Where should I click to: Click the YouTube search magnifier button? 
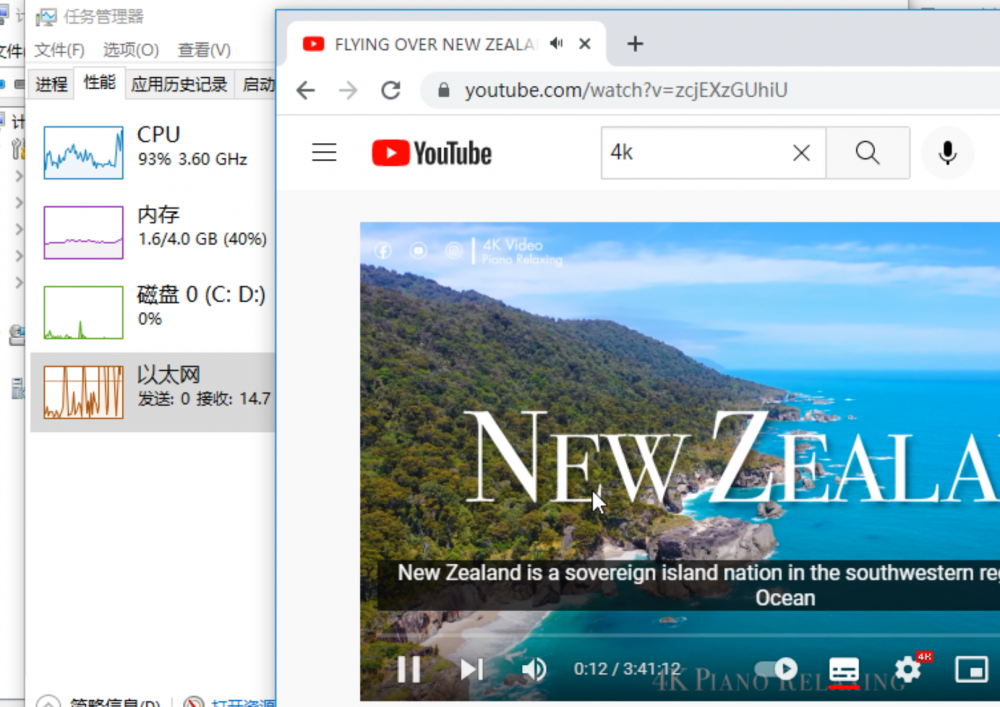pos(867,152)
